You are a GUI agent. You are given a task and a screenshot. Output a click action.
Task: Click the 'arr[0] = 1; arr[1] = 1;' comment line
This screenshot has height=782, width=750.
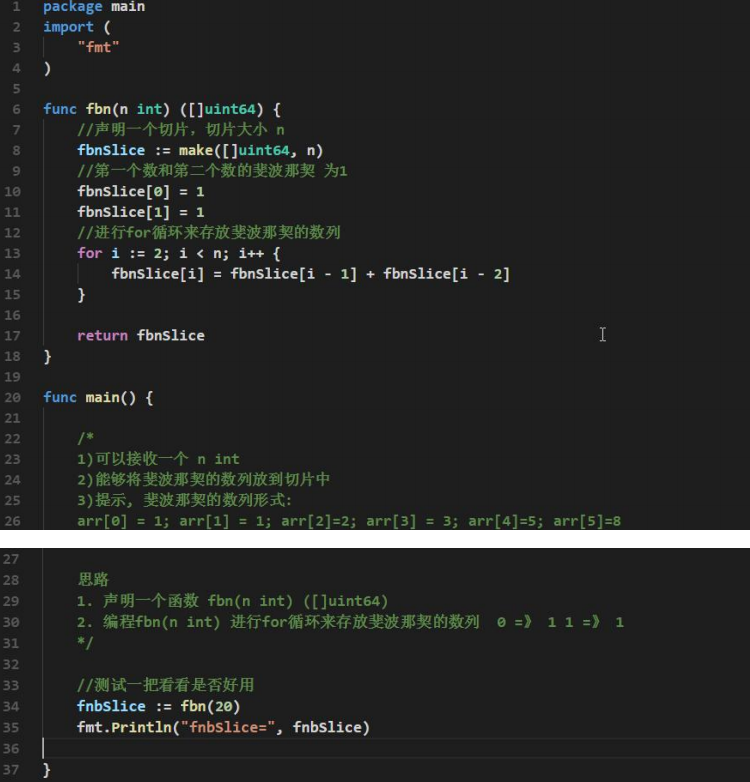[349, 521]
